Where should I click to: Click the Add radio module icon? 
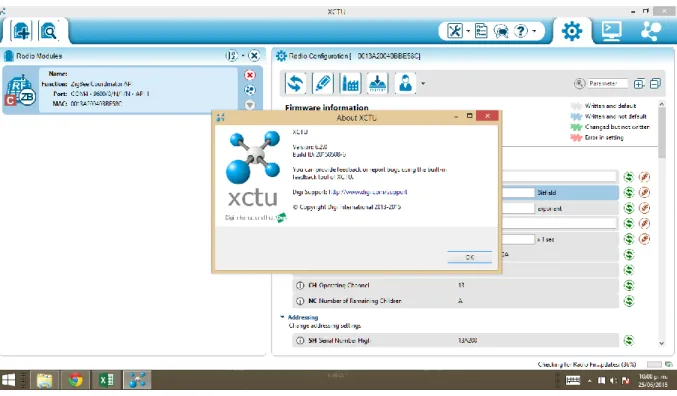(x=21, y=31)
